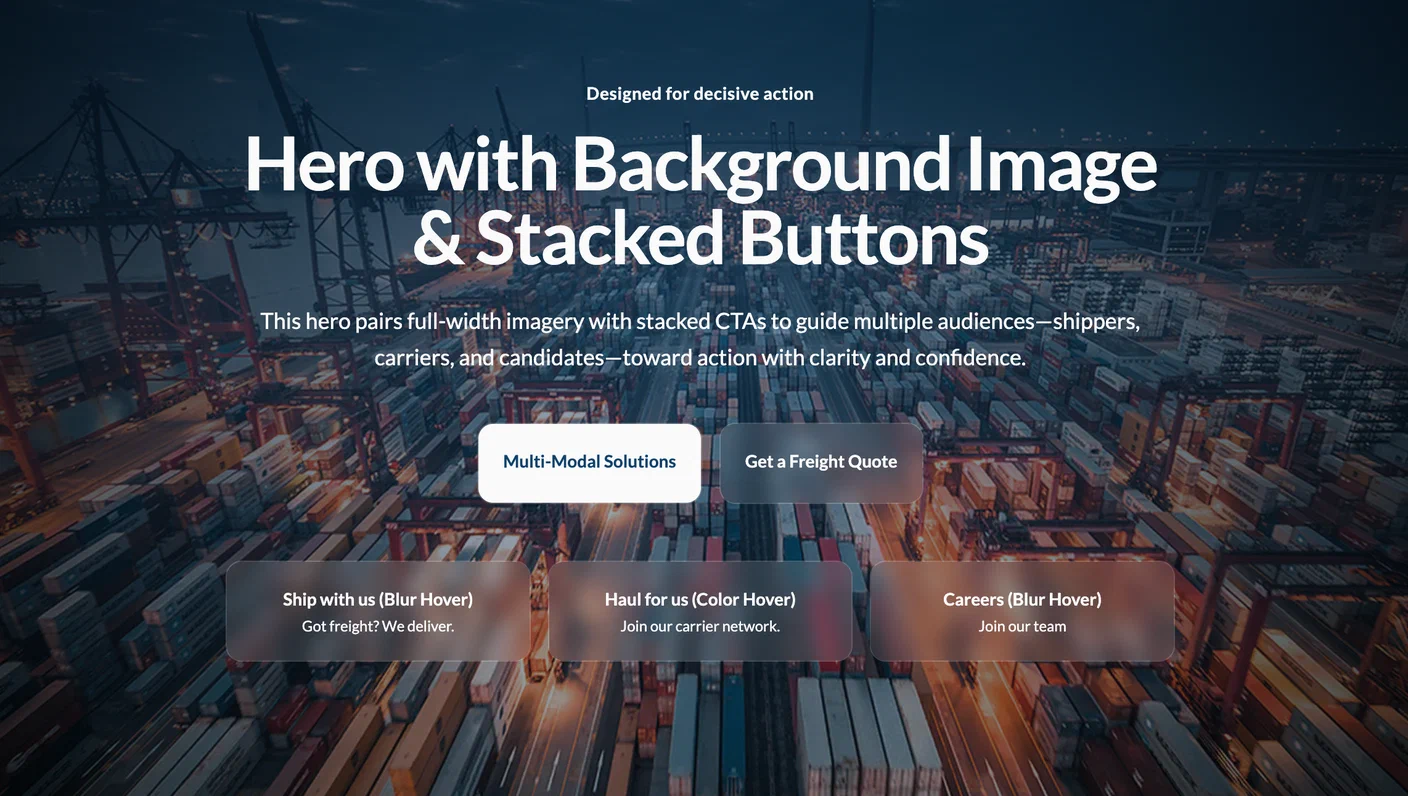The image size is (1408, 796).
Task: Click the "Hero with Background Image" heading line
Action: [x=700, y=165]
